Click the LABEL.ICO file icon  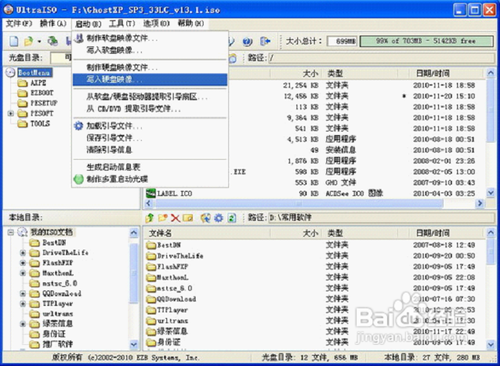click(x=151, y=193)
